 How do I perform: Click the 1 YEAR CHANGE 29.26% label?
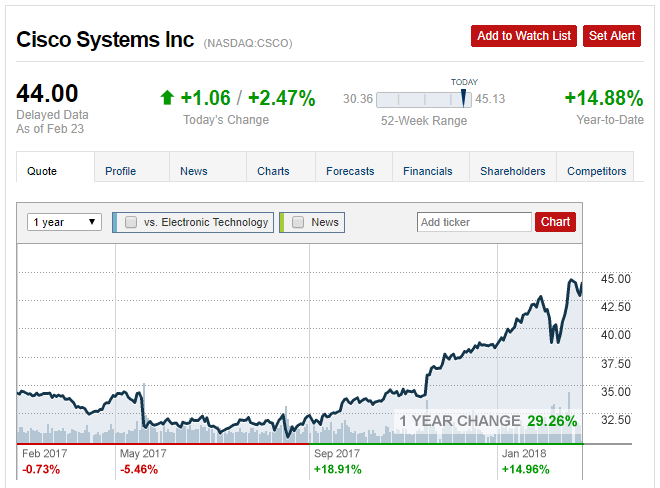point(488,421)
